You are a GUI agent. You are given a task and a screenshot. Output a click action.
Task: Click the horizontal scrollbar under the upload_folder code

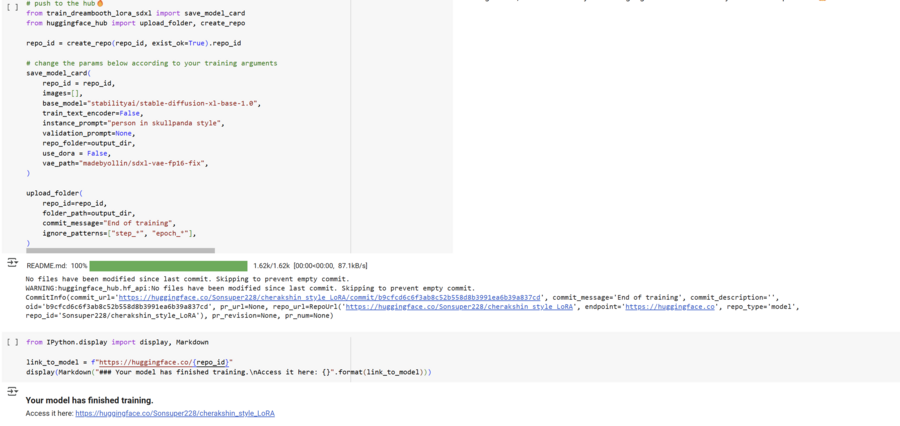121,250
